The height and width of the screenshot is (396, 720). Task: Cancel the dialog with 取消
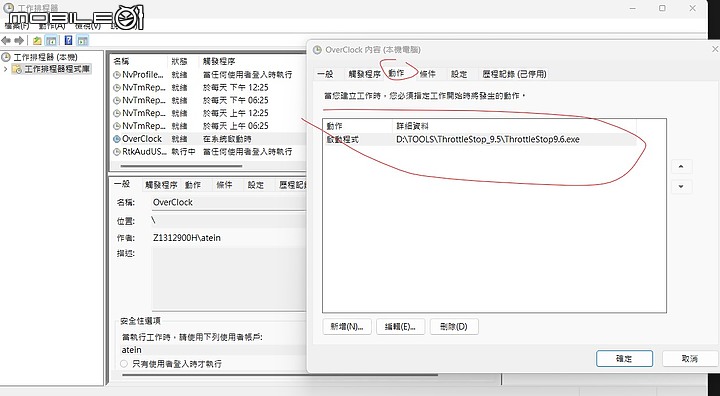pyautogui.click(x=690, y=359)
